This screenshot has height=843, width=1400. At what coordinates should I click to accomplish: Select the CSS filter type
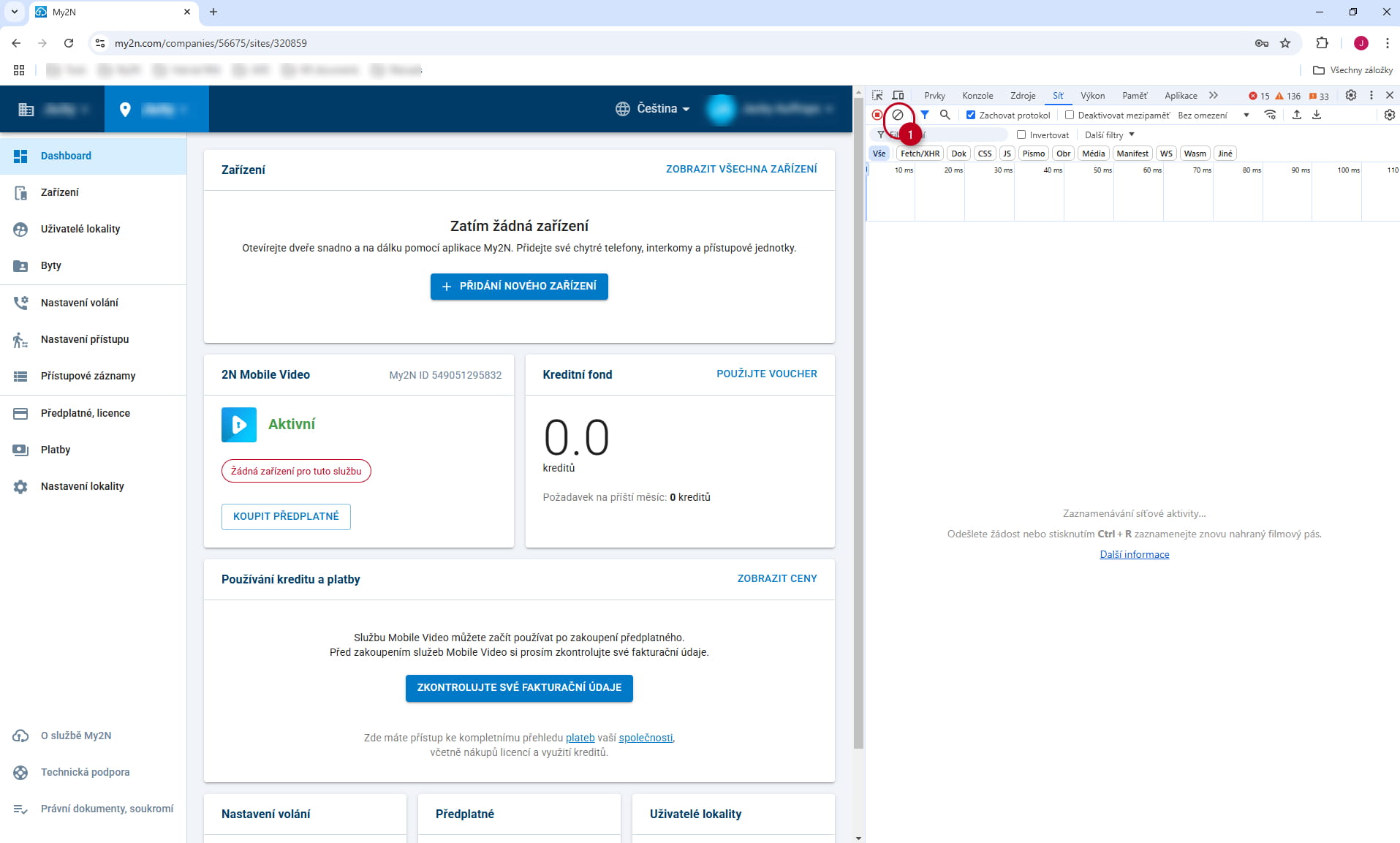pyautogui.click(x=985, y=154)
